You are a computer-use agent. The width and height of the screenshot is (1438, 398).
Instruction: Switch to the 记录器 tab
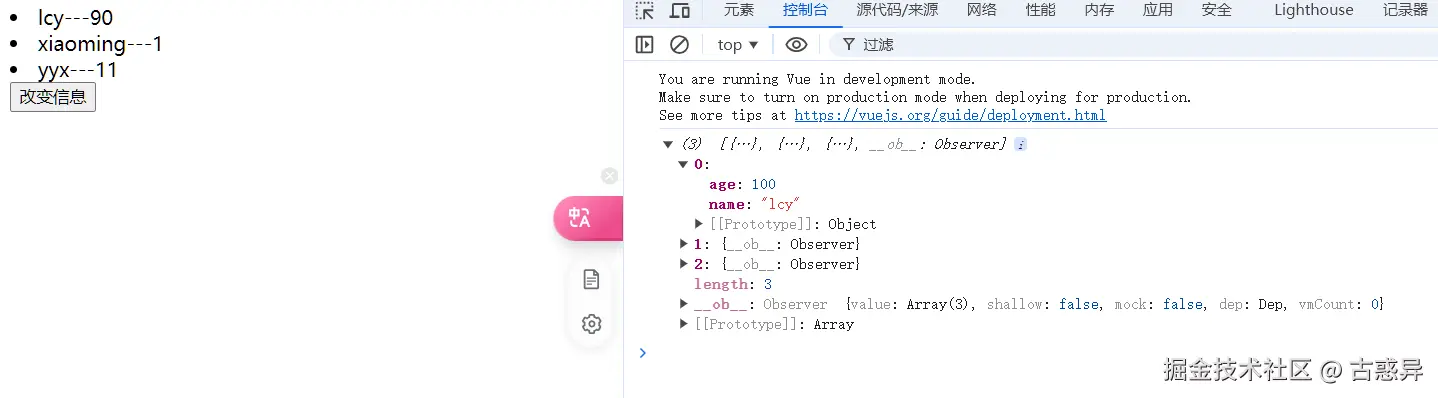1405,10
